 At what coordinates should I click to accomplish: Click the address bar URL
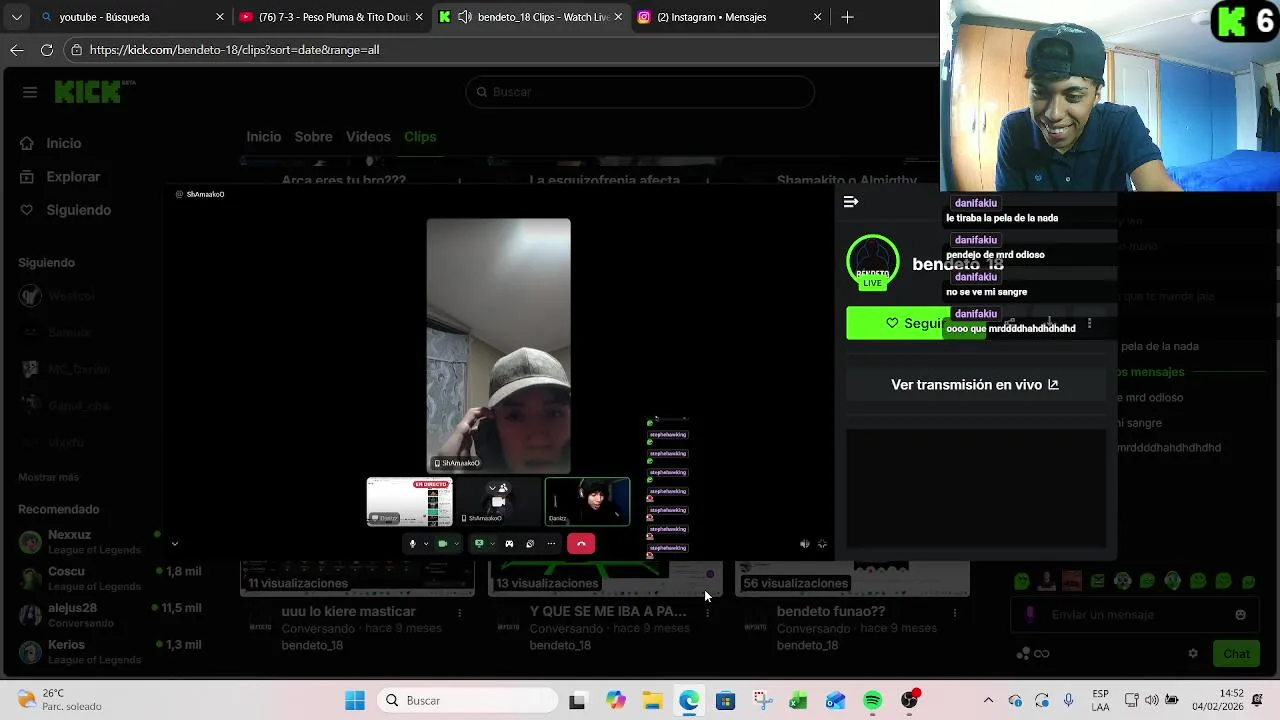[x=234, y=50]
